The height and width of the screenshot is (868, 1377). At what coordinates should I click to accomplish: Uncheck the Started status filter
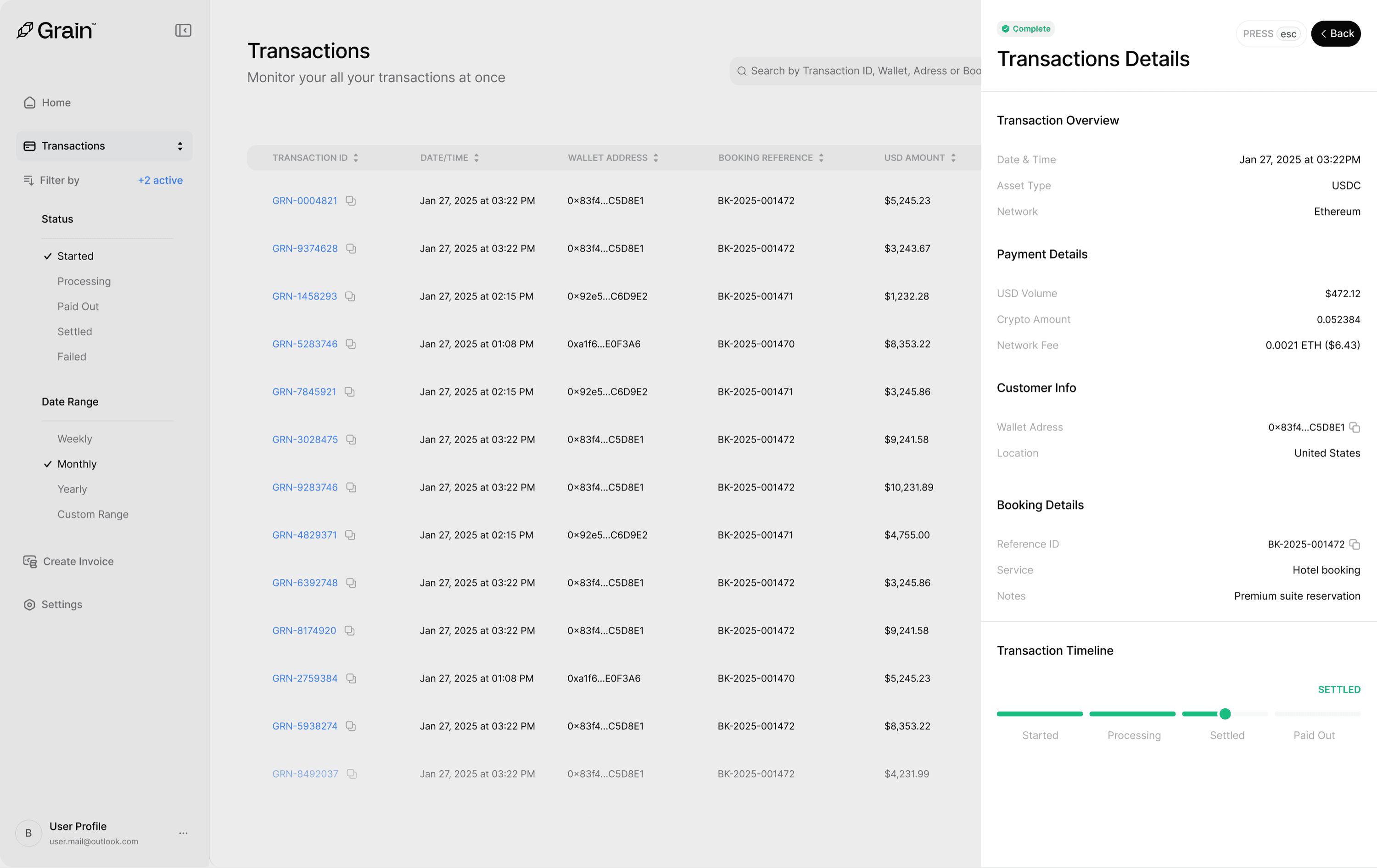(75, 256)
